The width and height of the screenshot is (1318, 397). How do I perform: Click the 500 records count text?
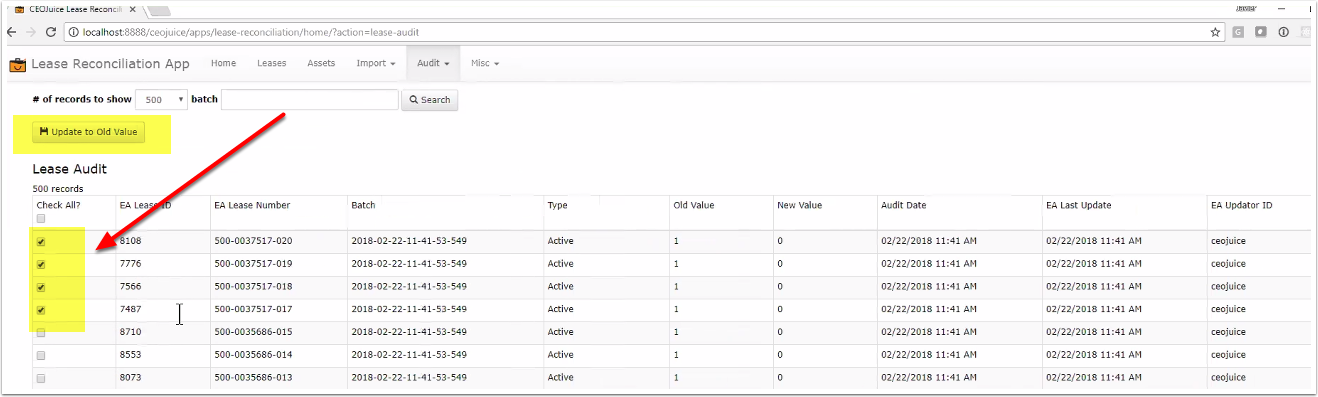coord(58,188)
